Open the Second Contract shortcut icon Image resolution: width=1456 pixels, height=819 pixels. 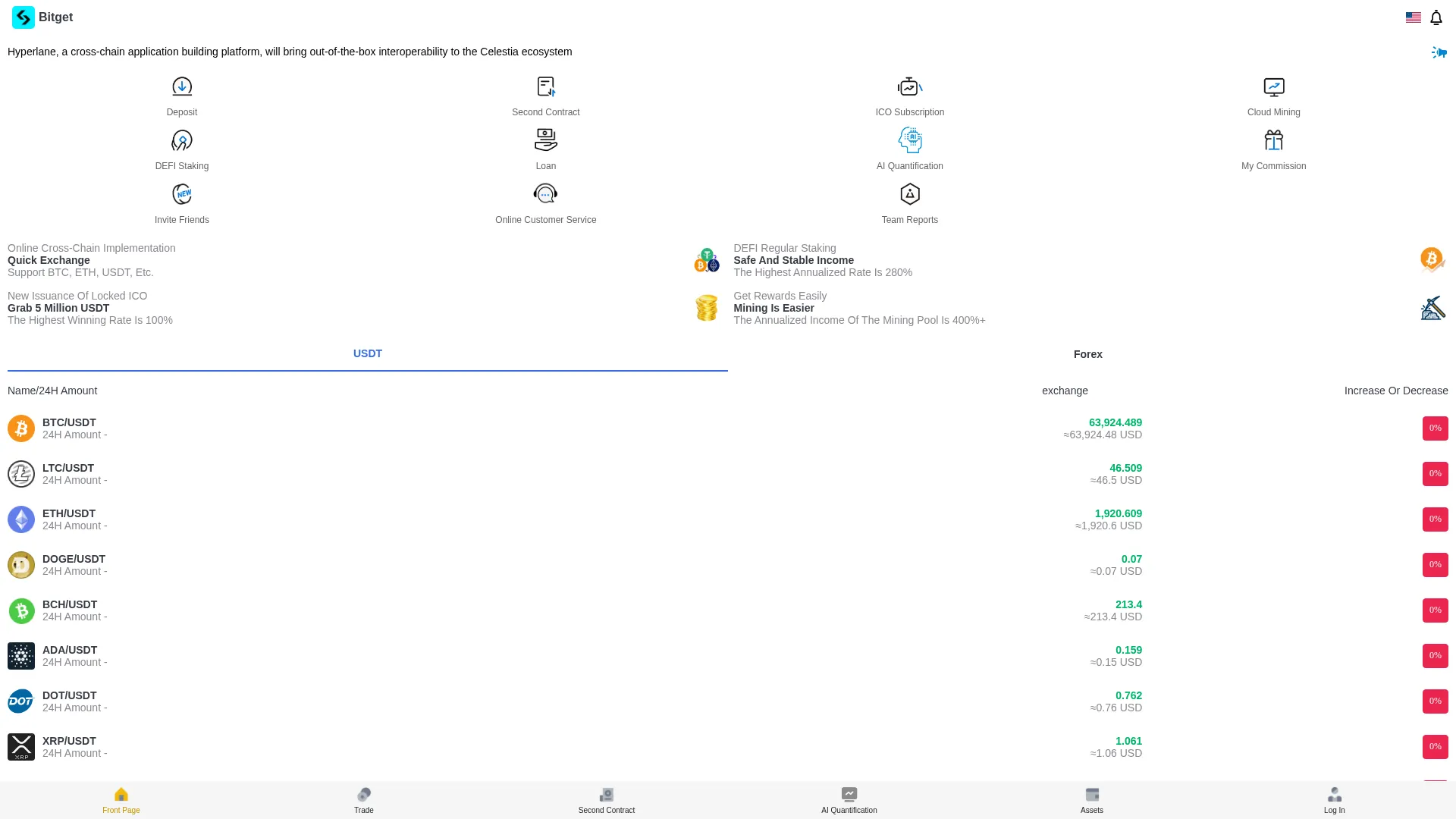click(x=546, y=86)
